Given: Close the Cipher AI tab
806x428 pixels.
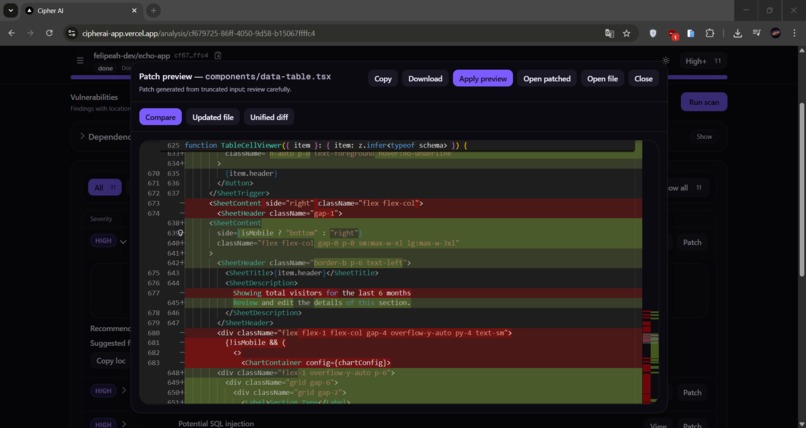Looking at the screenshot, I should 134,10.
